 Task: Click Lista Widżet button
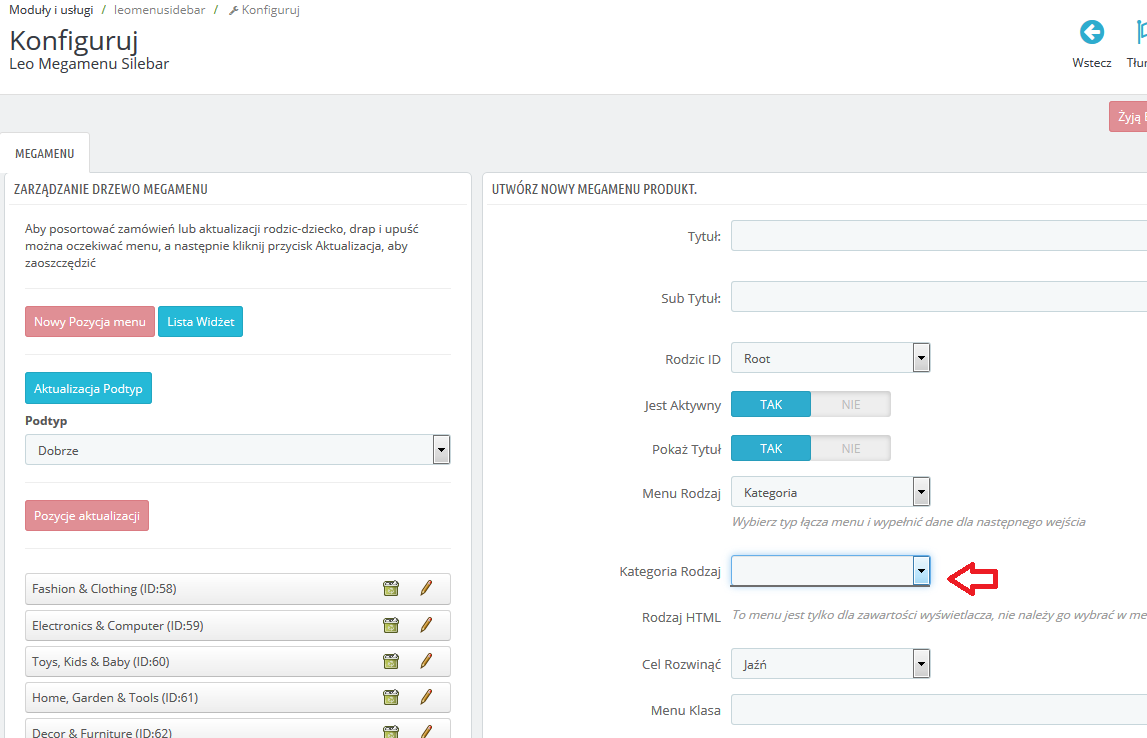pyautogui.click(x=200, y=322)
